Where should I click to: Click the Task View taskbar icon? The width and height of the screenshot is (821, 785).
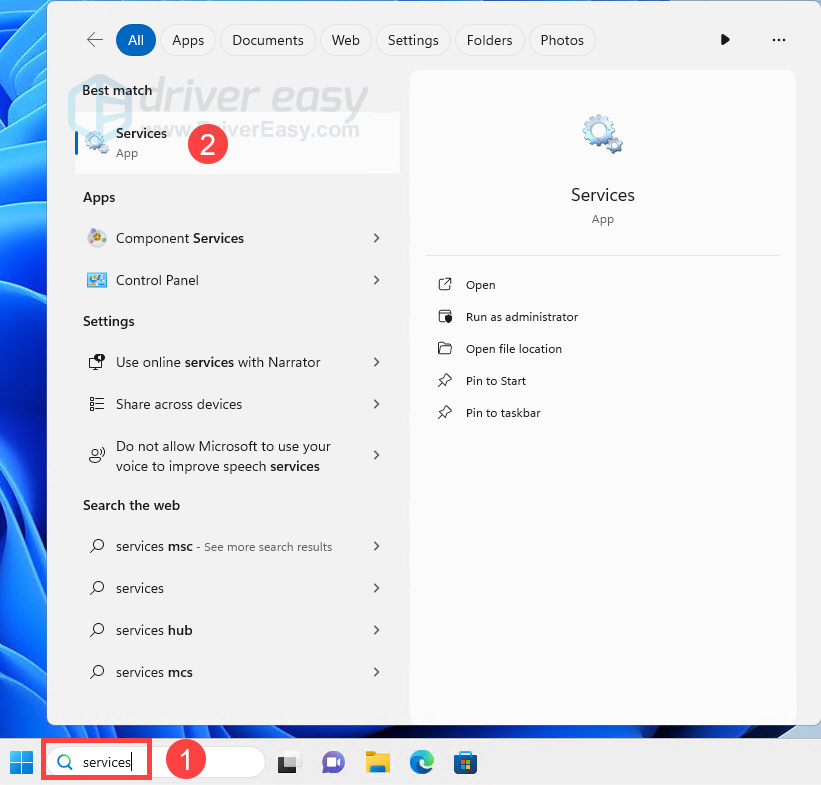pos(289,763)
